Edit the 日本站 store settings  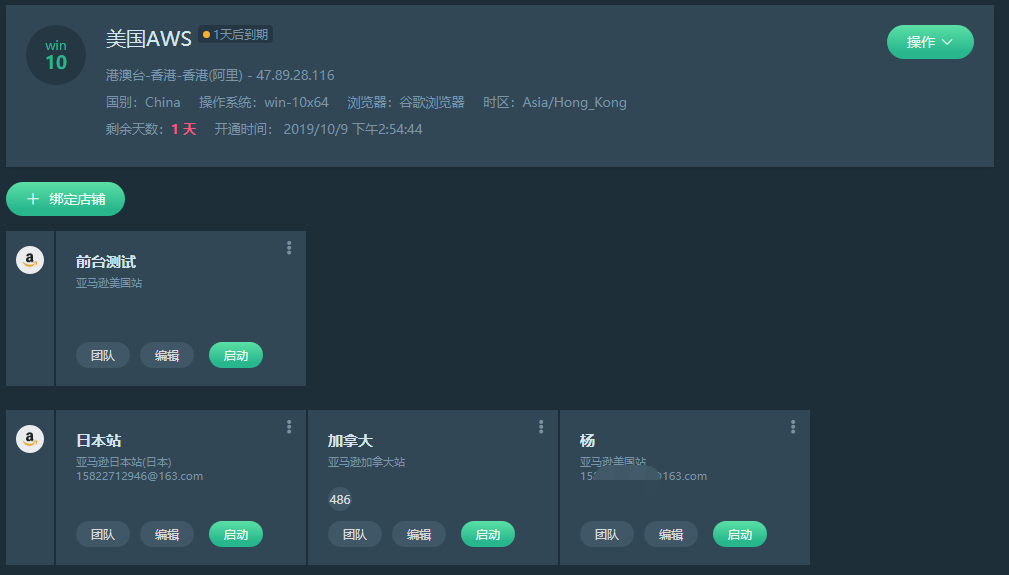tap(167, 534)
